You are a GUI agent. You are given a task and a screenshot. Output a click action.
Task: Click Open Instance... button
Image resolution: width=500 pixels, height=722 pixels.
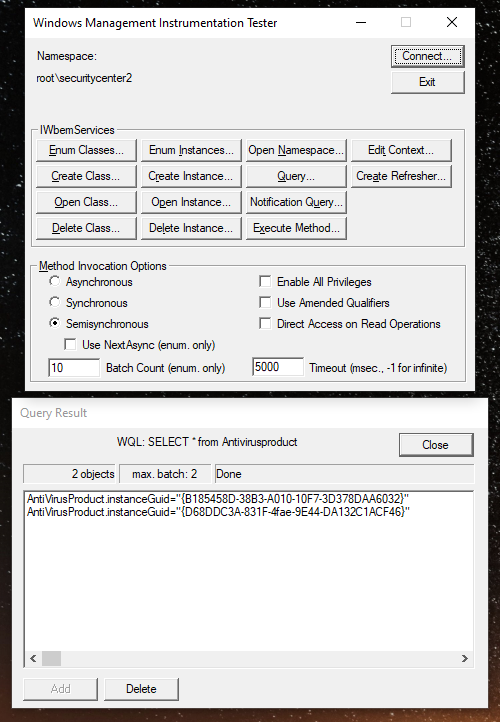pyautogui.click(x=191, y=203)
